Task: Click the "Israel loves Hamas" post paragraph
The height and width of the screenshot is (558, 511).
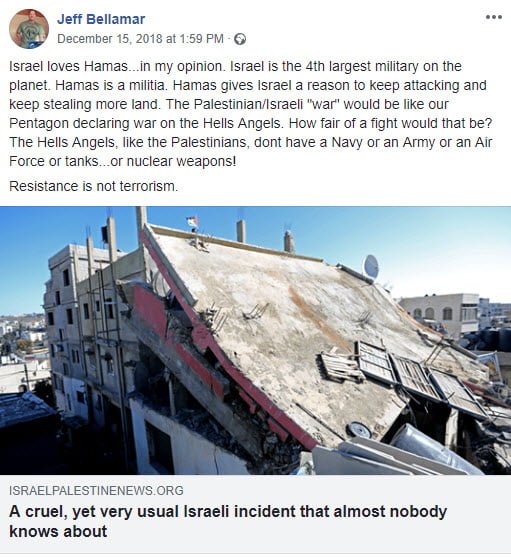Action: (251, 114)
